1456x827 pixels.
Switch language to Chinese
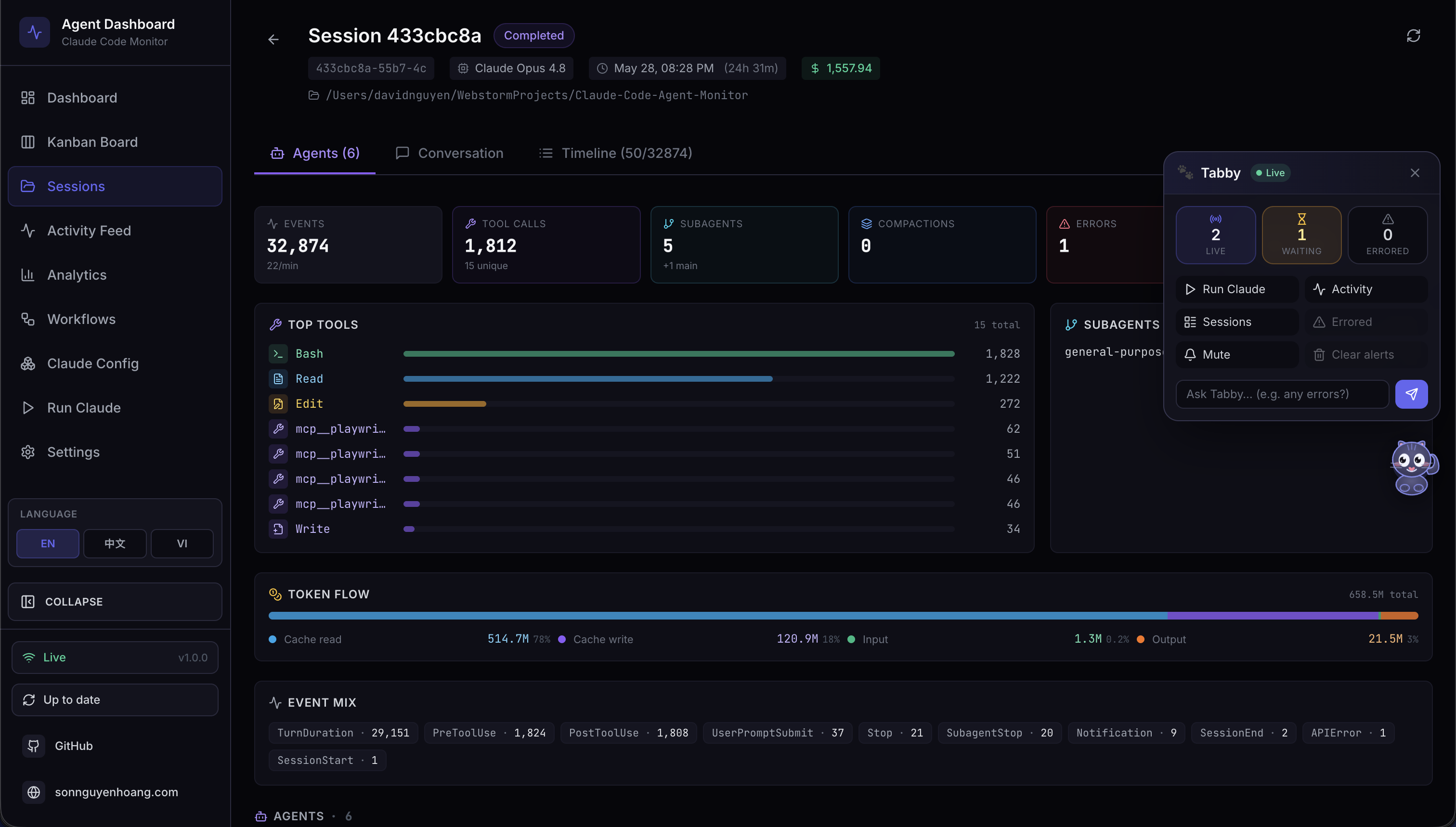click(x=115, y=543)
